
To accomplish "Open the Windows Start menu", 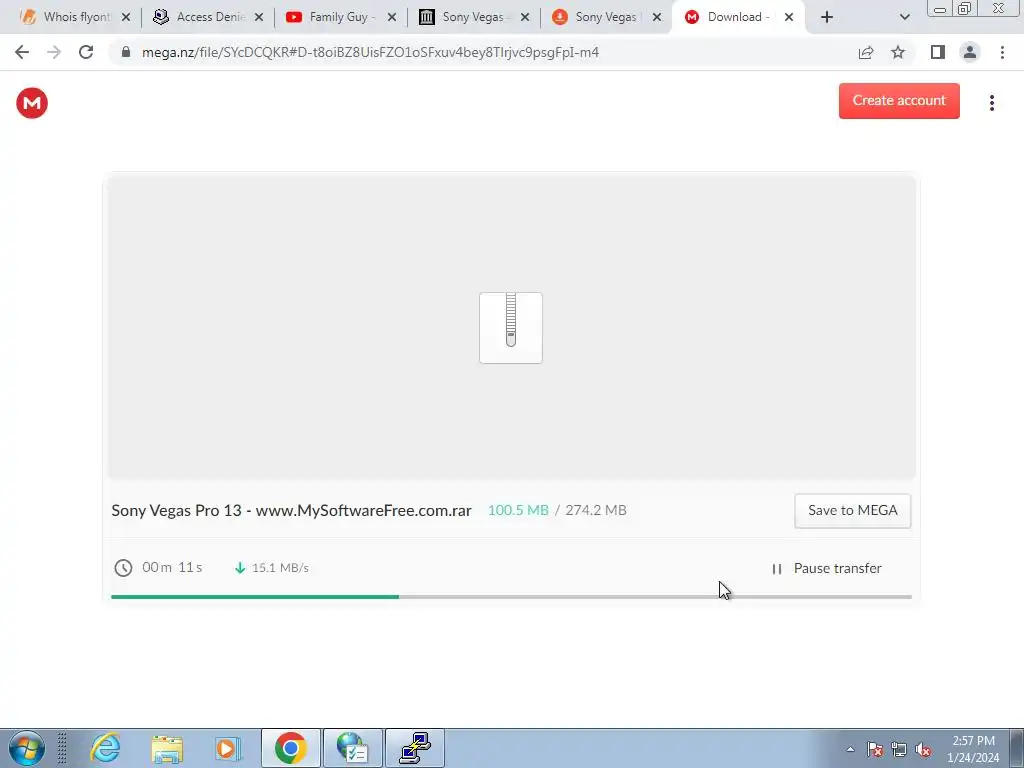I will (27, 748).
